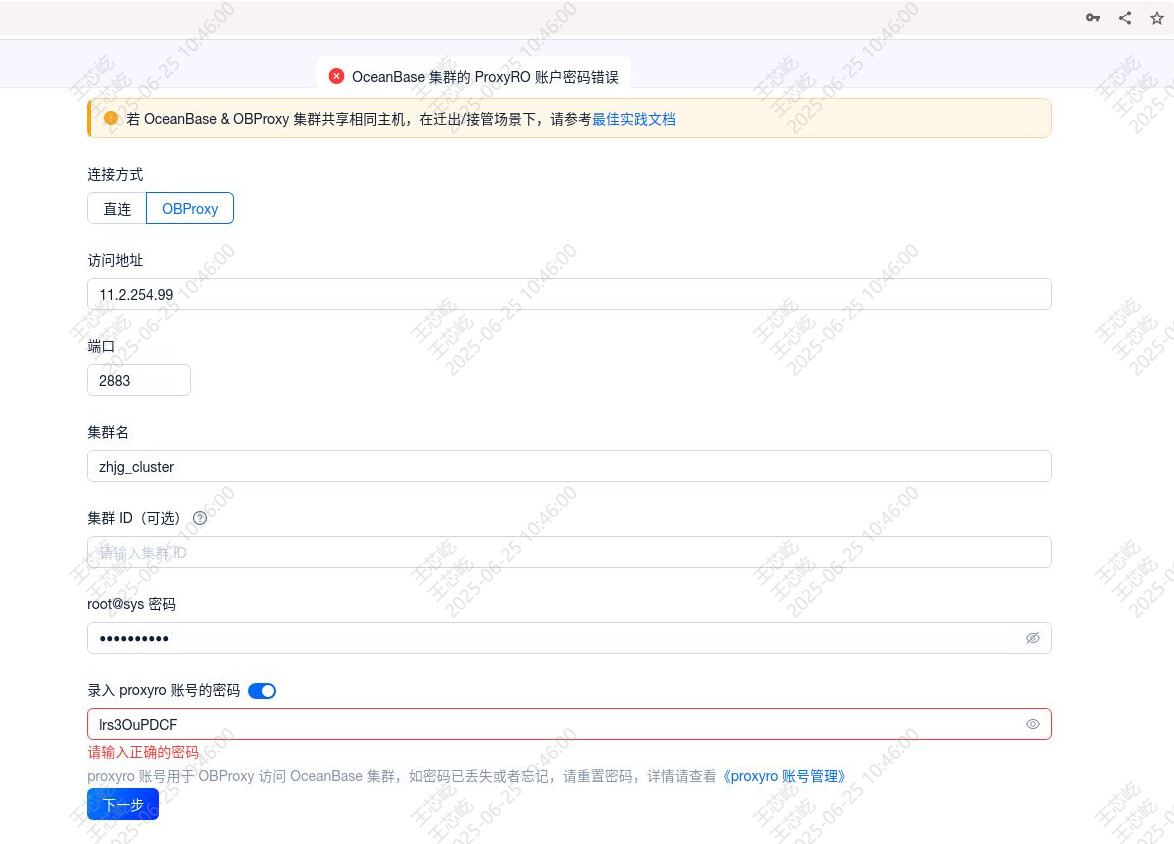Focus the empty 集群 ID input field
The image size is (1174, 844).
point(569,553)
